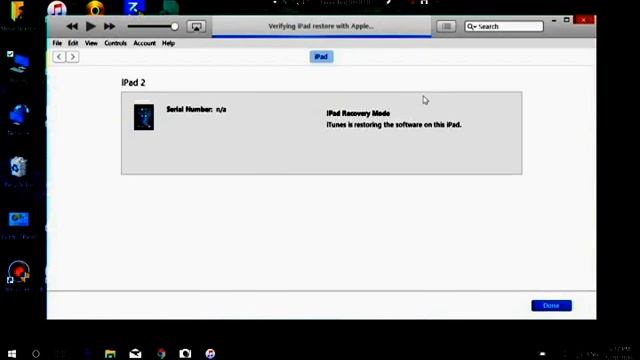The width and height of the screenshot is (640, 360).
Task: Click the 'Verifying iPad restore with Apple' status
Action: [321, 26]
